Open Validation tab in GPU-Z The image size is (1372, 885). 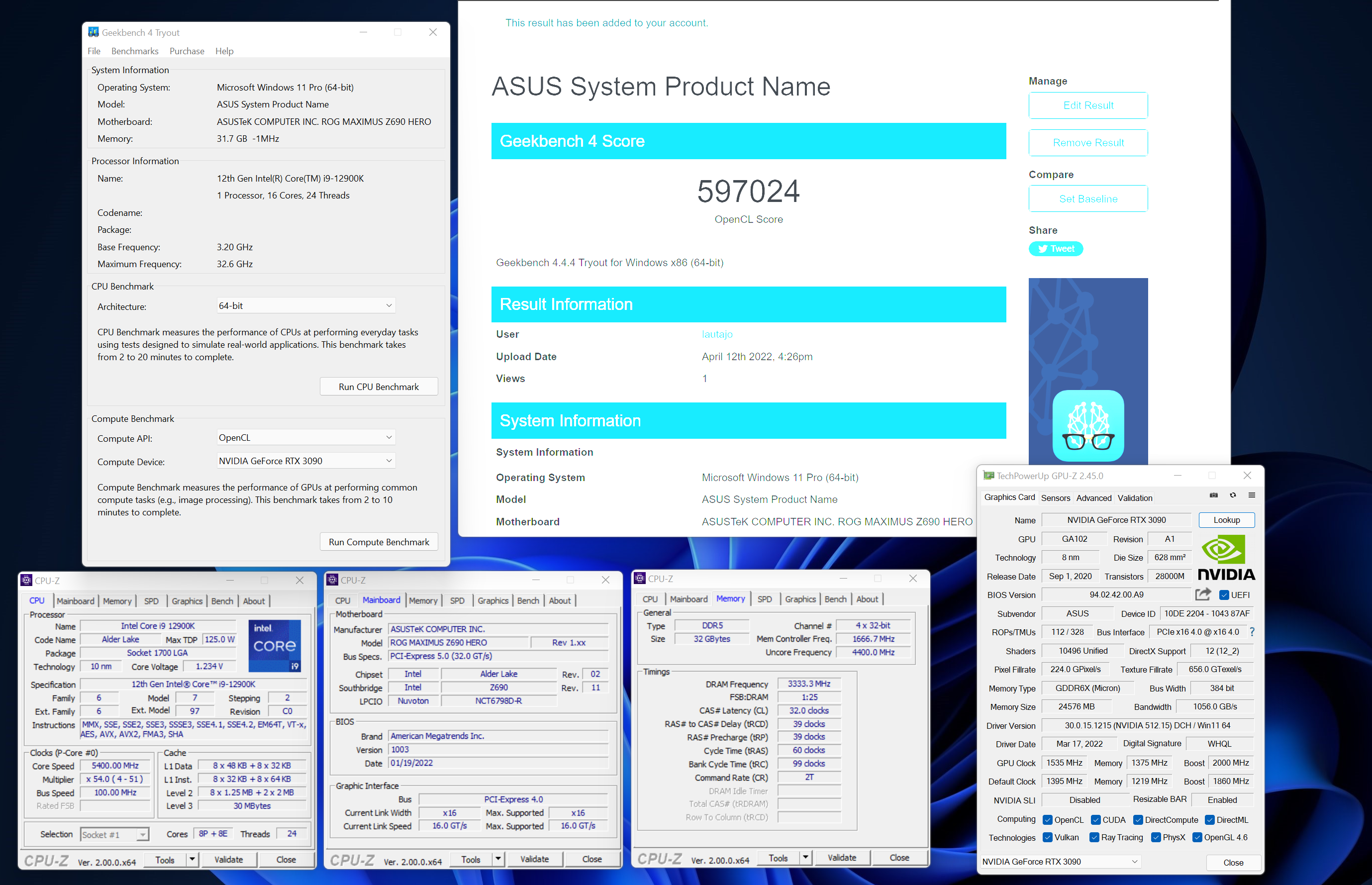click(1135, 497)
